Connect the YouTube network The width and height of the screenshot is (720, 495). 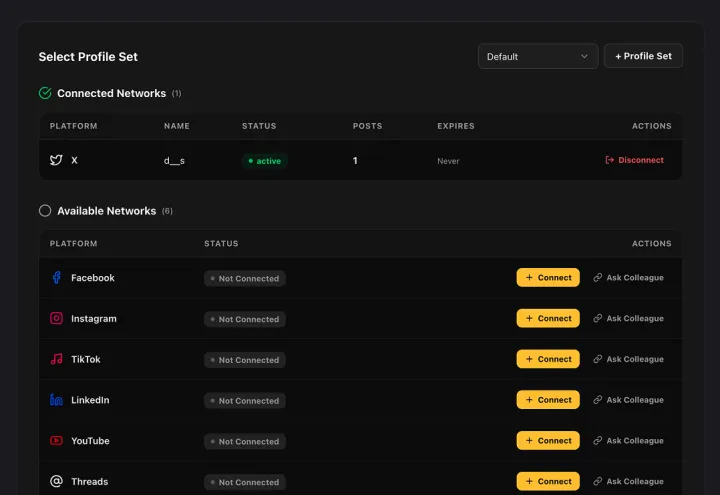point(548,440)
